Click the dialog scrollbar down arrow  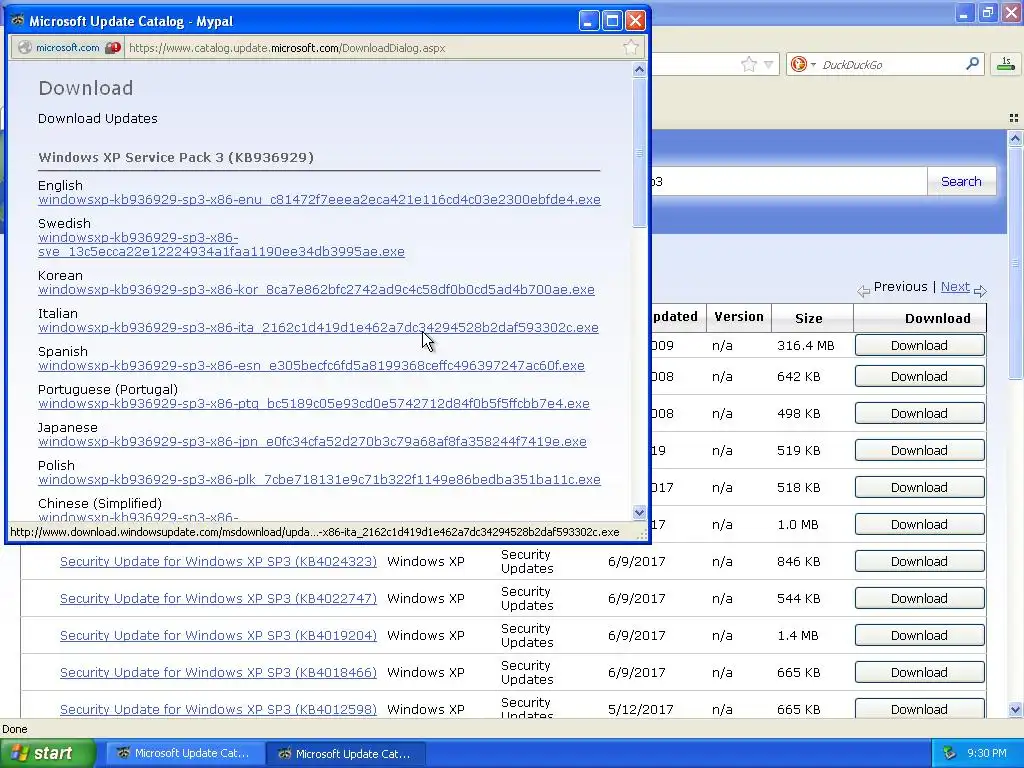[x=639, y=513]
